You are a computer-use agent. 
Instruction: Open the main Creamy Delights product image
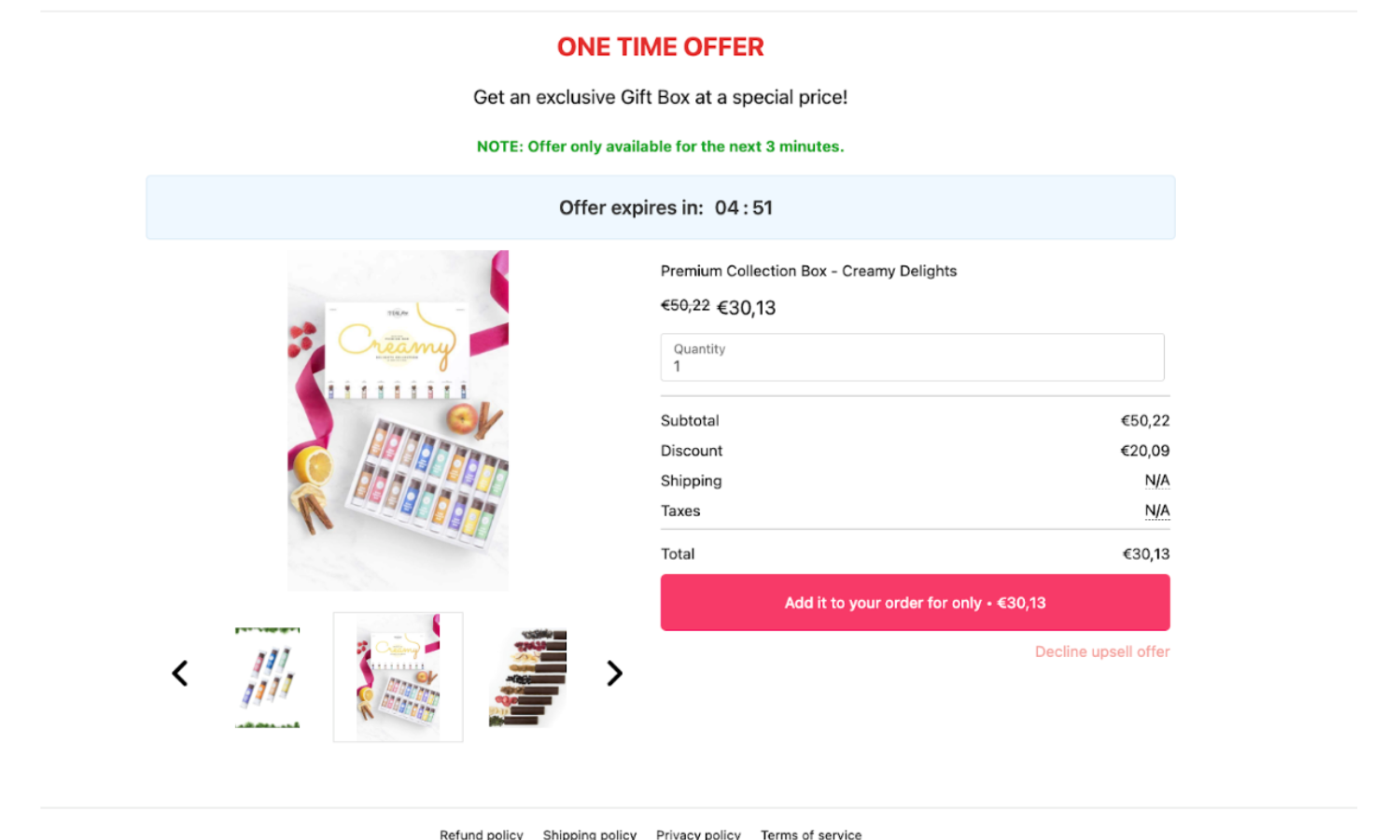[x=399, y=420]
